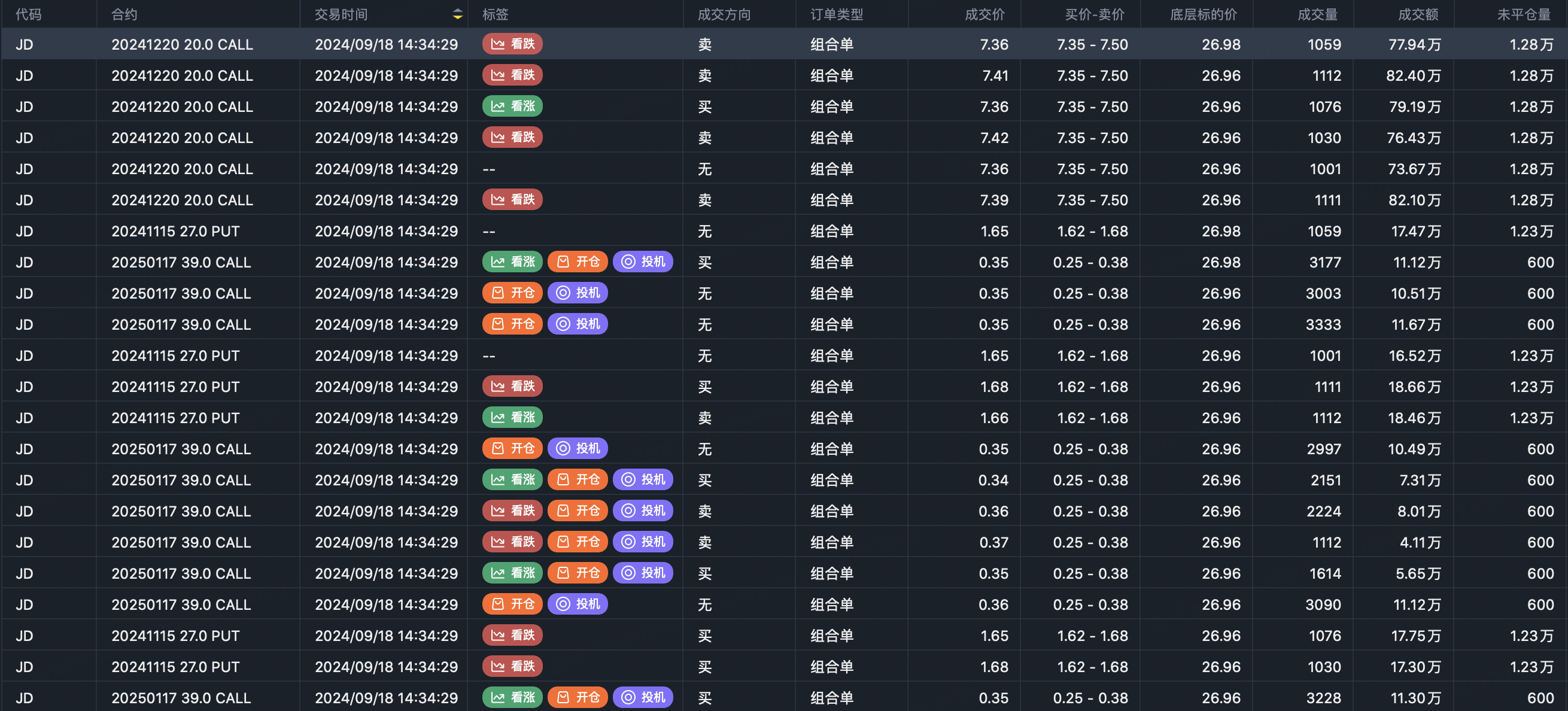
Task: Click the 看涨 tag in the 18.46万 row
Action: pyautogui.click(x=512, y=417)
